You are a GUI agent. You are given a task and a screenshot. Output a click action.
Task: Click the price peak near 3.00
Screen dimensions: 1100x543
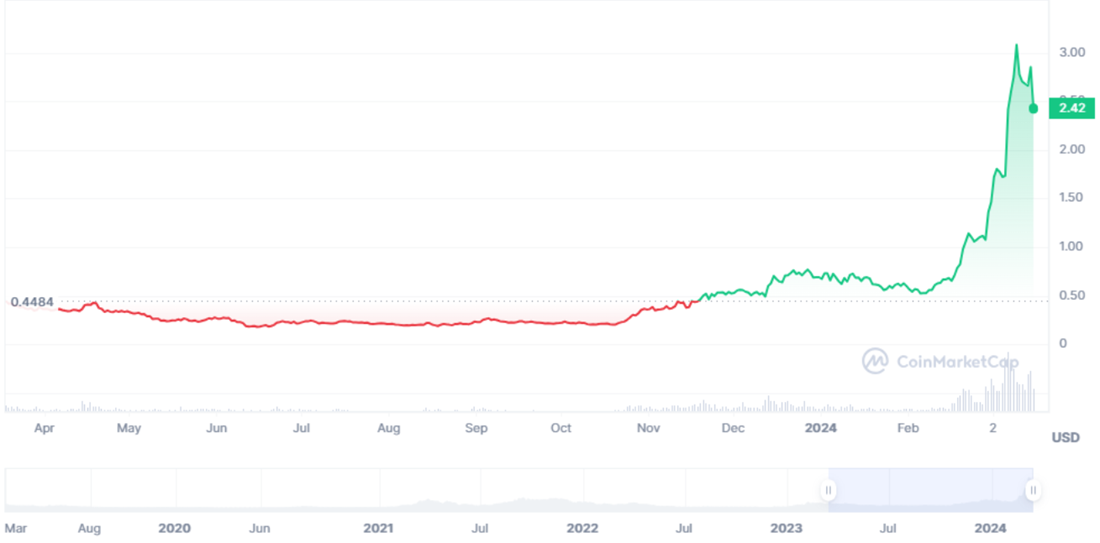click(1016, 46)
